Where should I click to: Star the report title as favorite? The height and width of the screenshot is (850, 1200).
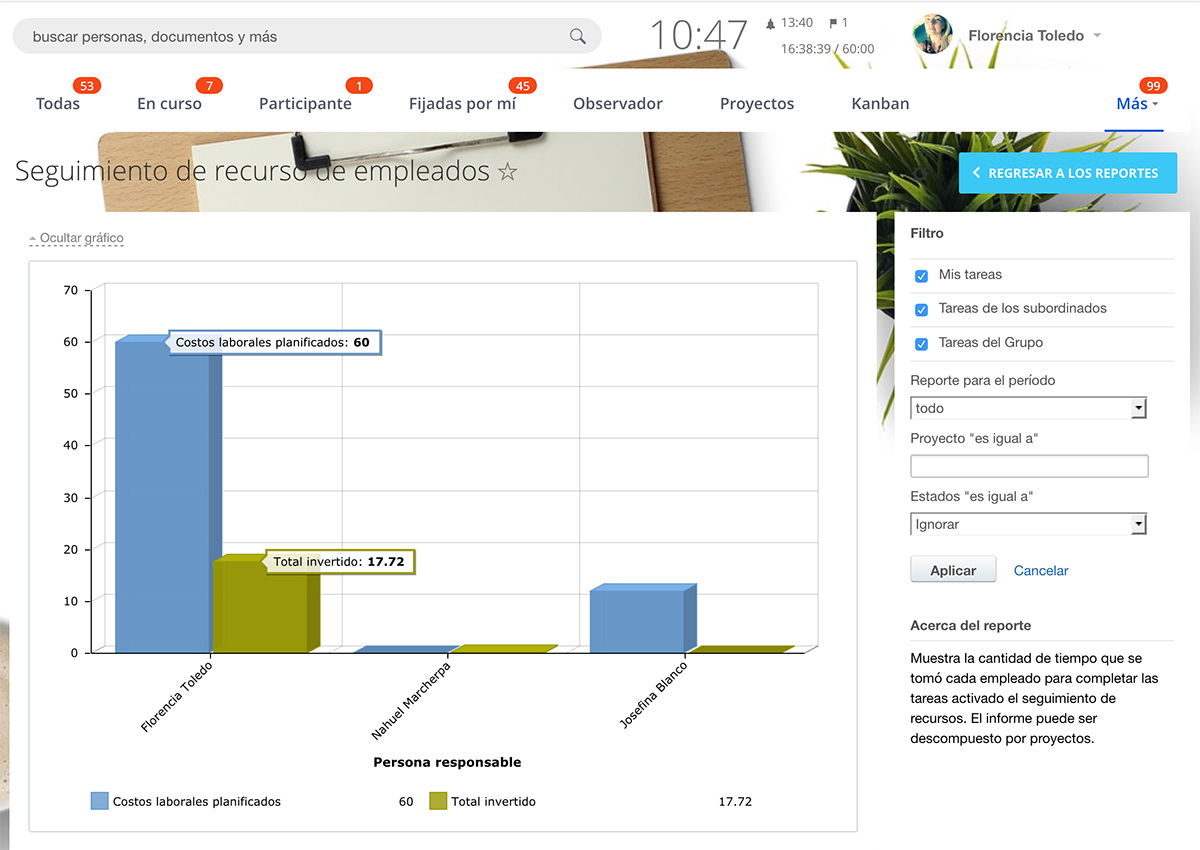508,172
